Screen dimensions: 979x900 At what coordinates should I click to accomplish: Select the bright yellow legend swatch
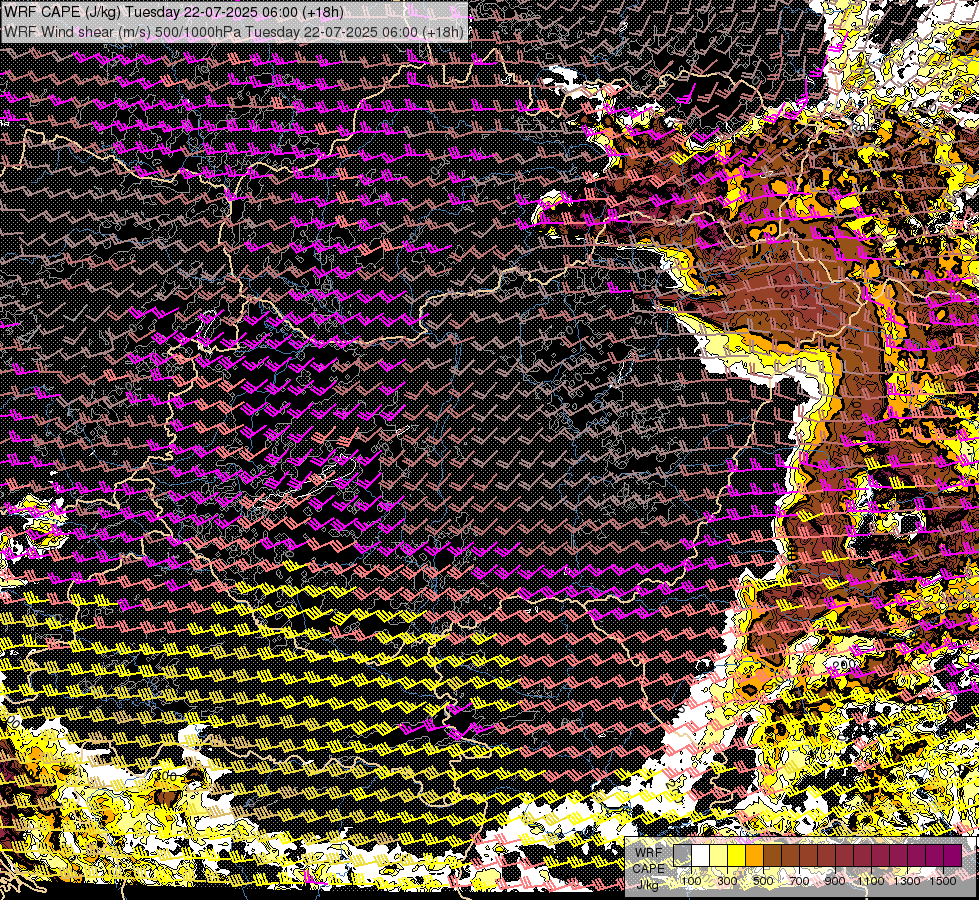pos(737,855)
